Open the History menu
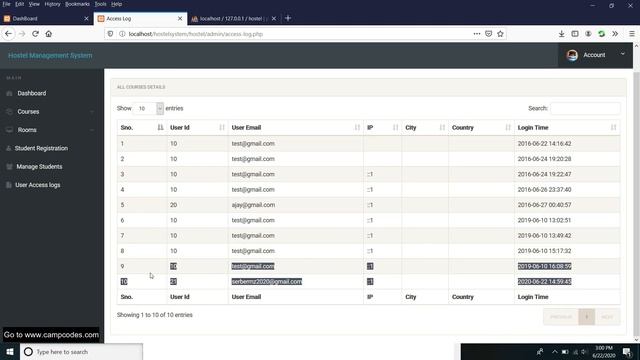 pos(52,4)
